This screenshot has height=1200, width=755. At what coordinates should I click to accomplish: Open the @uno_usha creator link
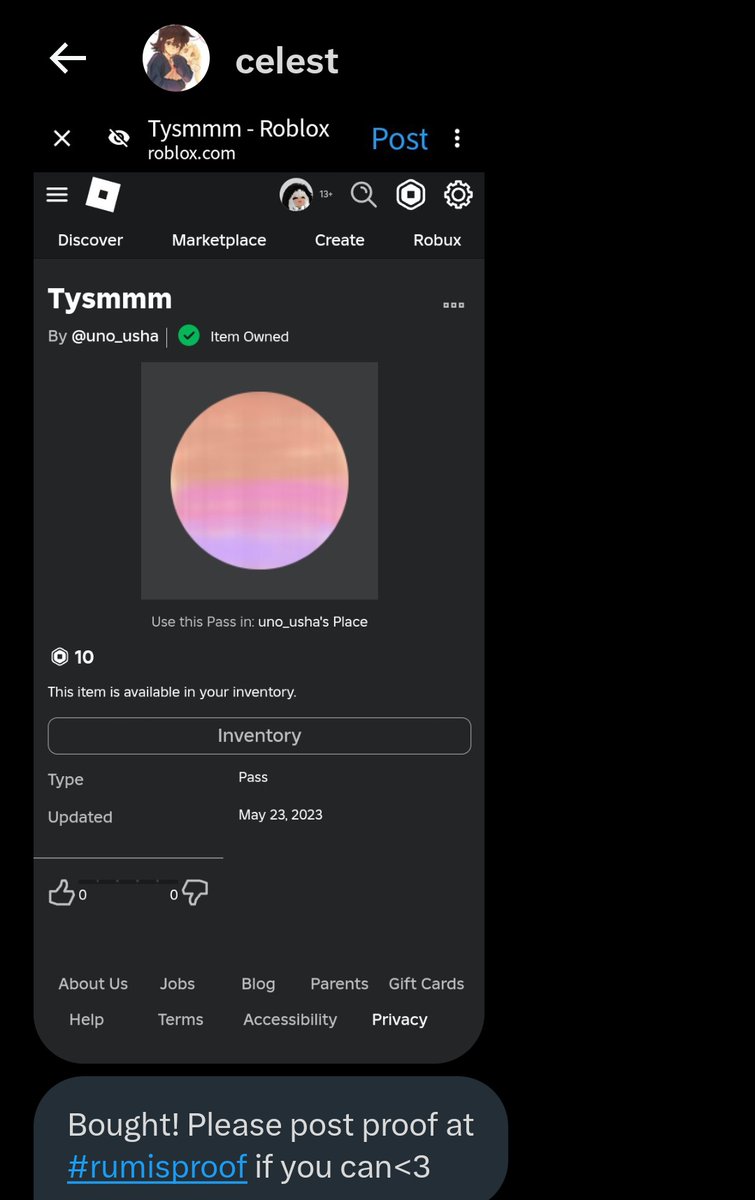pyautogui.click(x=115, y=336)
